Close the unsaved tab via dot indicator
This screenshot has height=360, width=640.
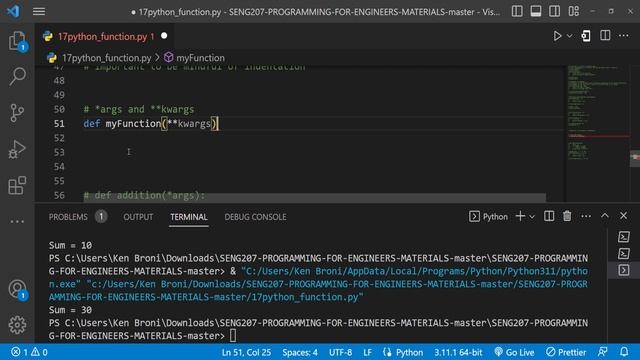pos(164,36)
